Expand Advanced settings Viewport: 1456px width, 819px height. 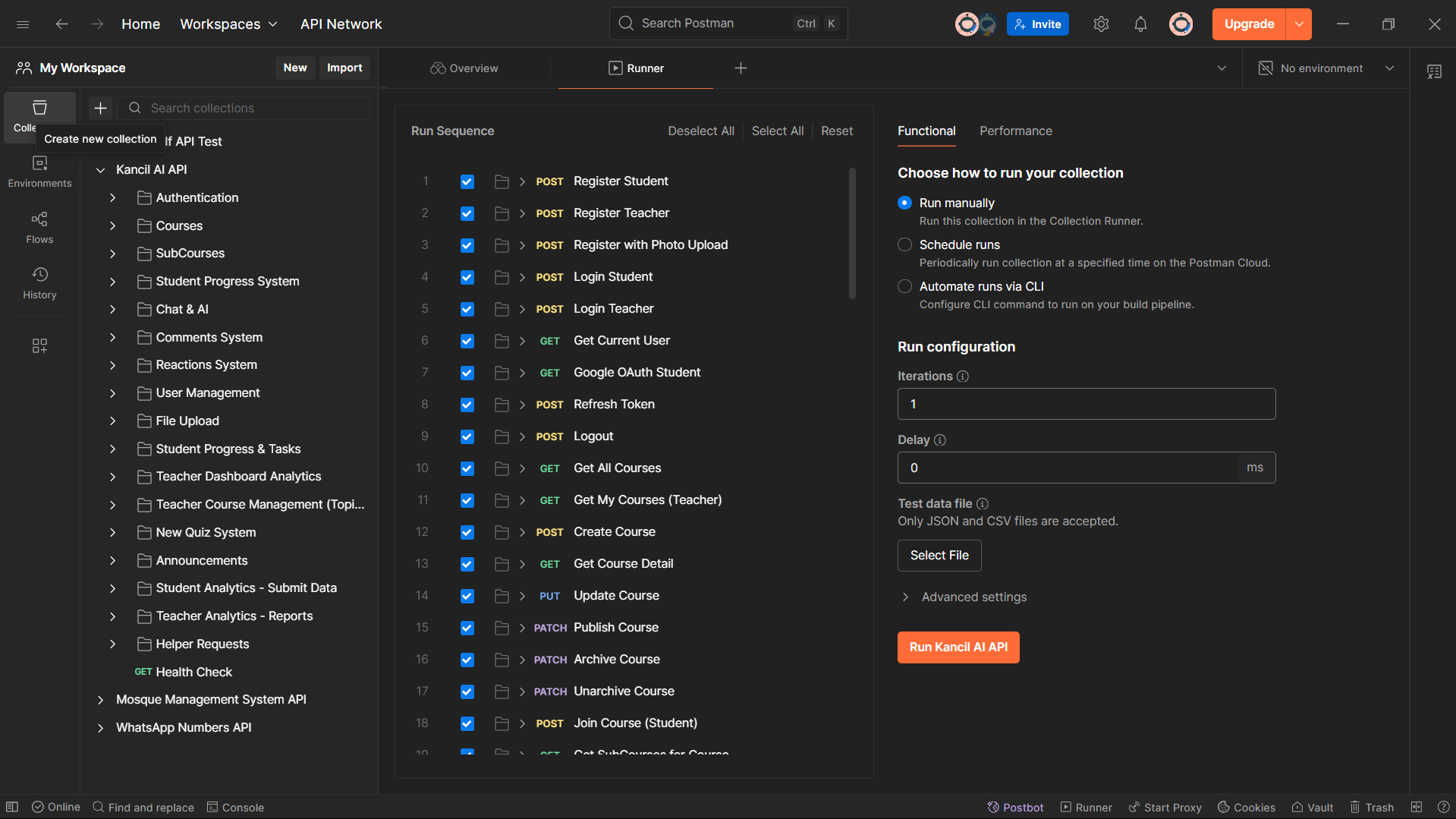(963, 597)
